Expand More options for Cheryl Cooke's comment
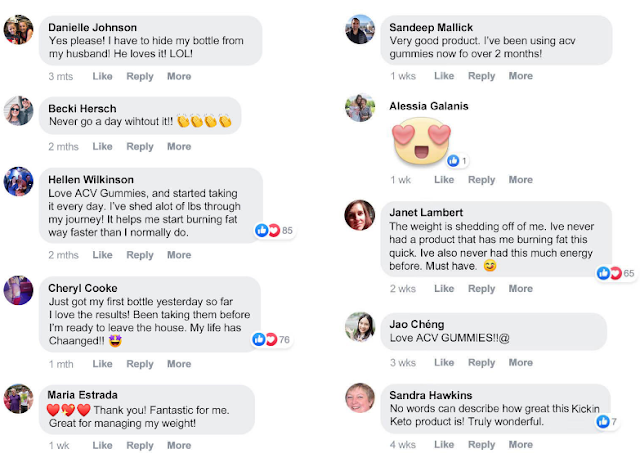This screenshot has height=458, width=640. [x=179, y=364]
